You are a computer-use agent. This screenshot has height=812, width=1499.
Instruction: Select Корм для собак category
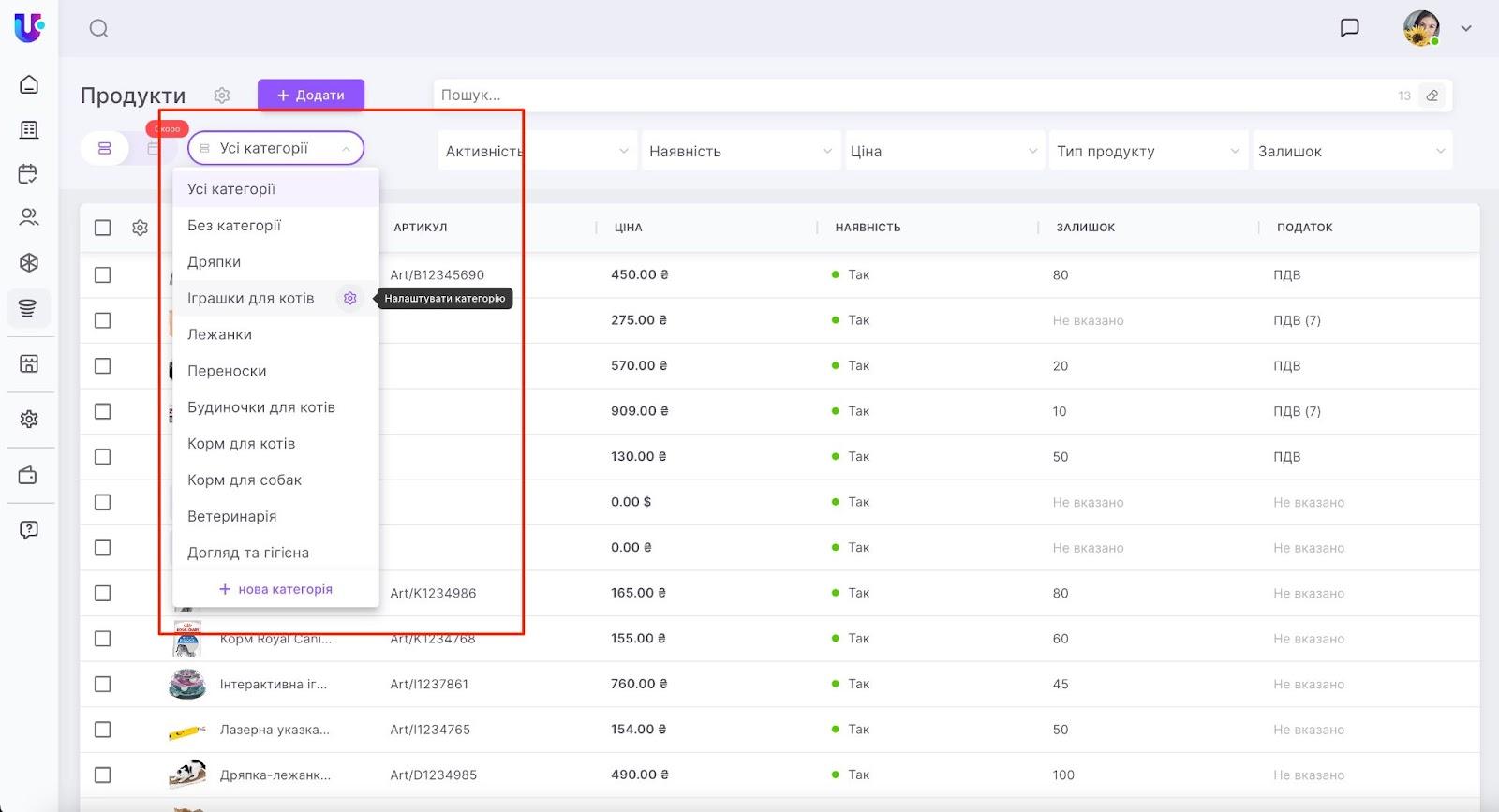[245, 480]
